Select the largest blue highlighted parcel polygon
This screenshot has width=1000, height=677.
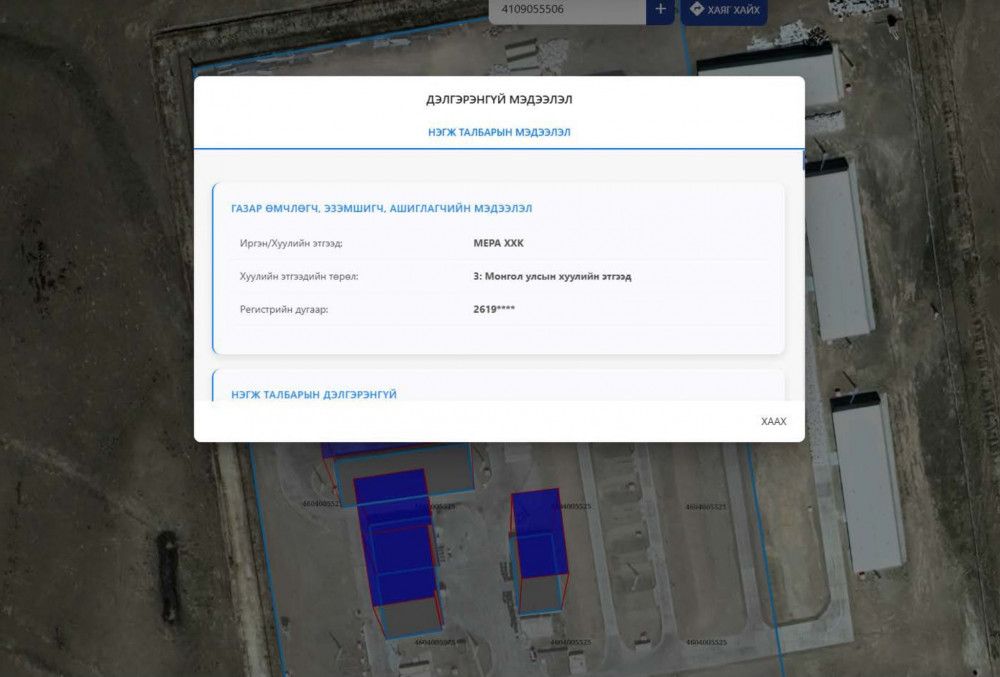pyautogui.click(x=395, y=540)
